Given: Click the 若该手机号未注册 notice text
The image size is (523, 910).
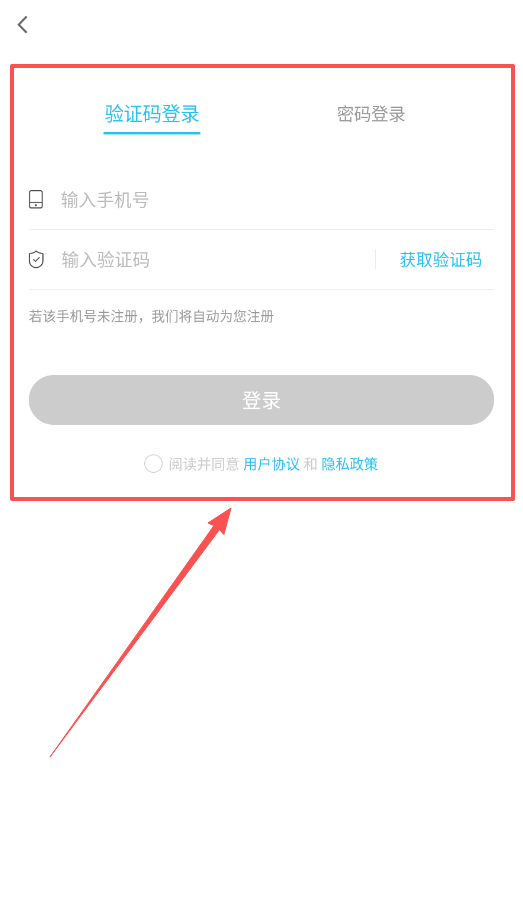Looking at the screenshot, I should pos(151,316).
